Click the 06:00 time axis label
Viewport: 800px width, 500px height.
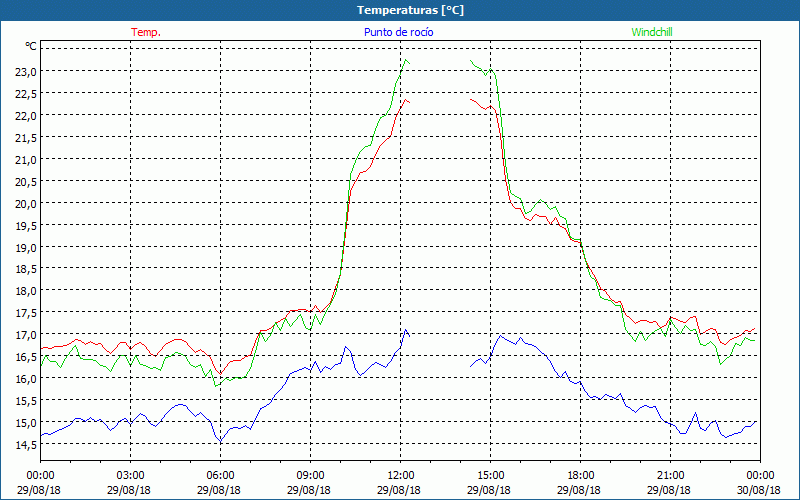pyautogui.click(x=220, y=476)
